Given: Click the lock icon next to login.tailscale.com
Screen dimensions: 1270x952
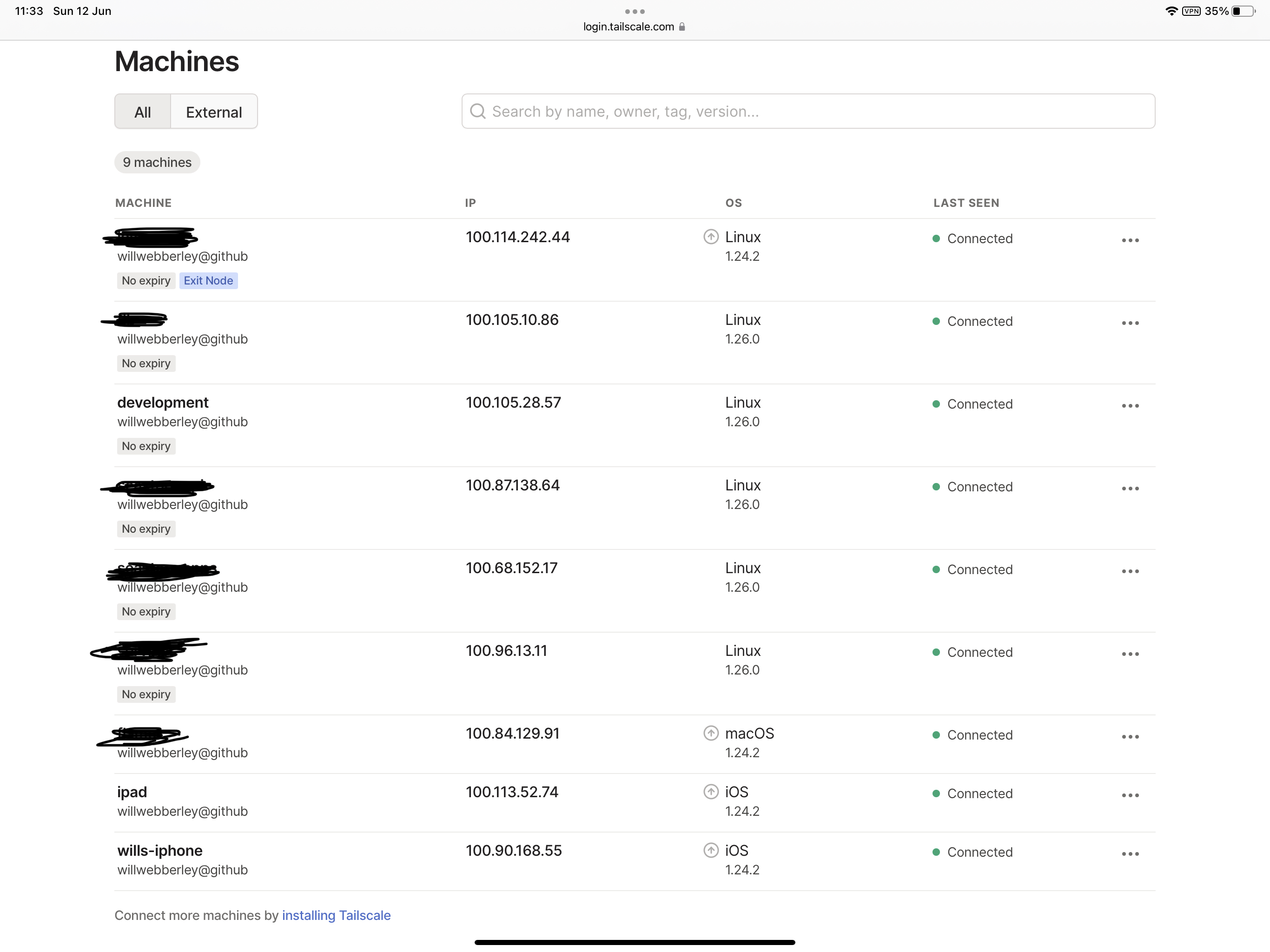Looking at the screenshot, I should (x=683, y=26).
